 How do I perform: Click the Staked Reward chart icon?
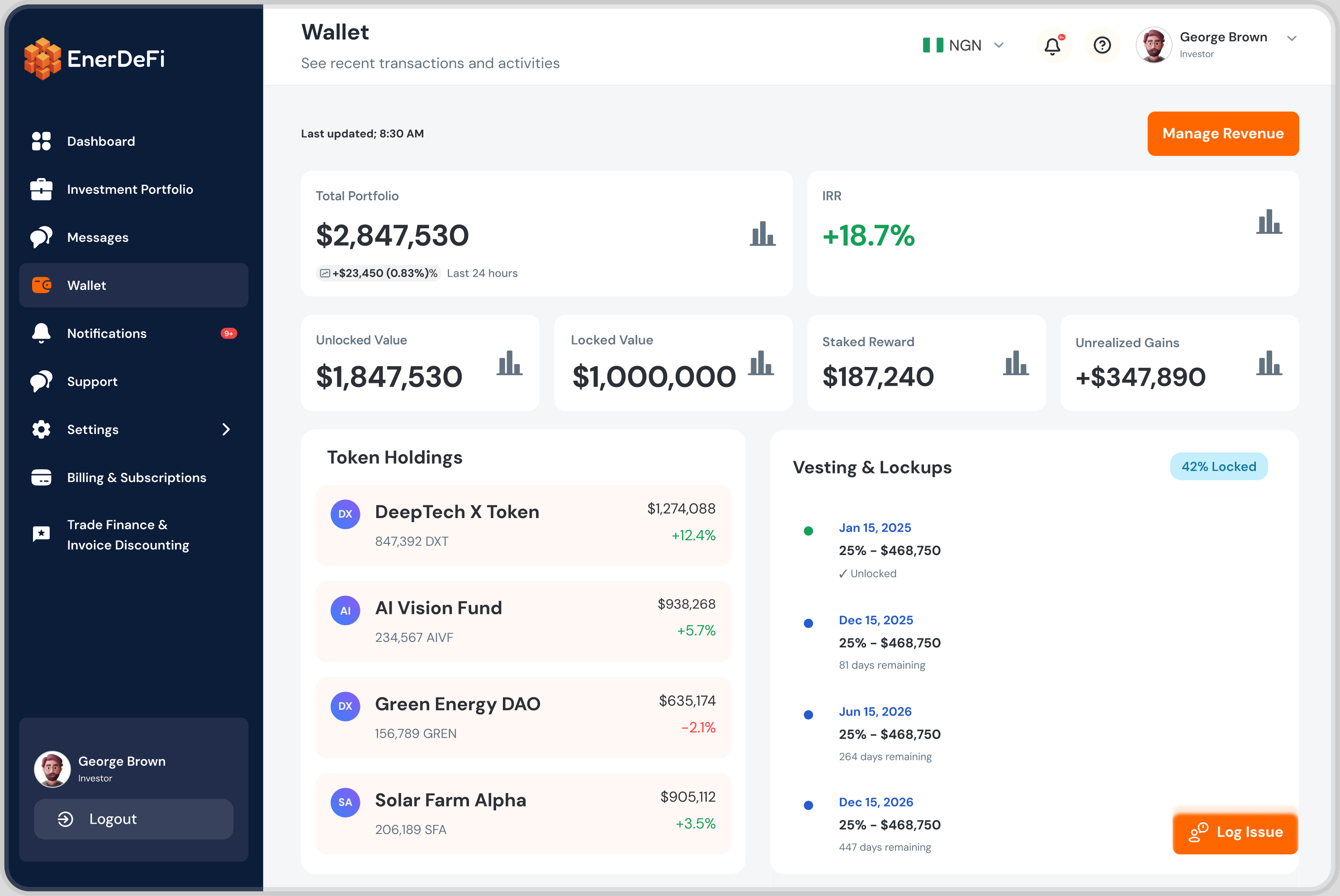(1016, 363)
